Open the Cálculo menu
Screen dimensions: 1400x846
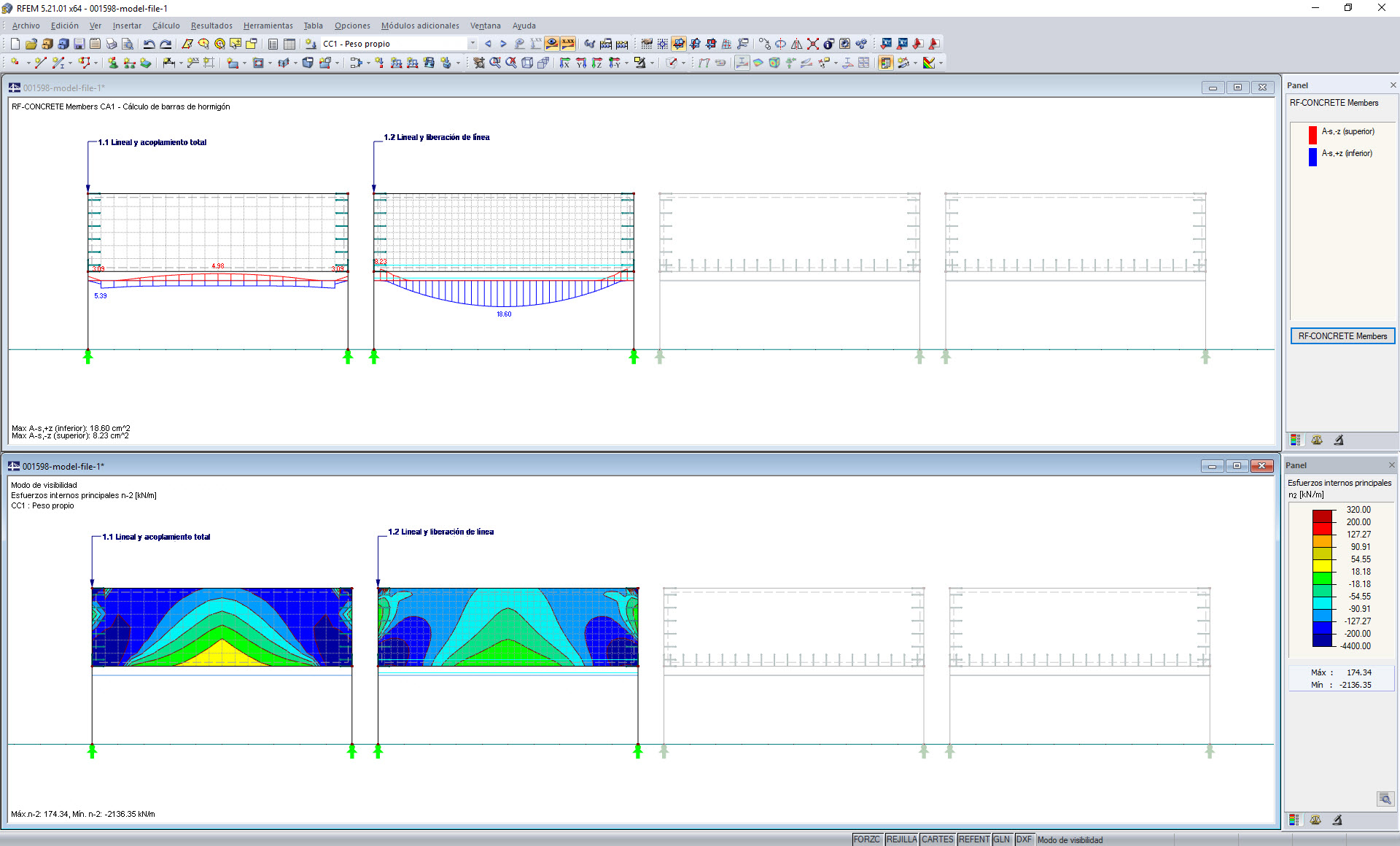(x=166, y=26)
